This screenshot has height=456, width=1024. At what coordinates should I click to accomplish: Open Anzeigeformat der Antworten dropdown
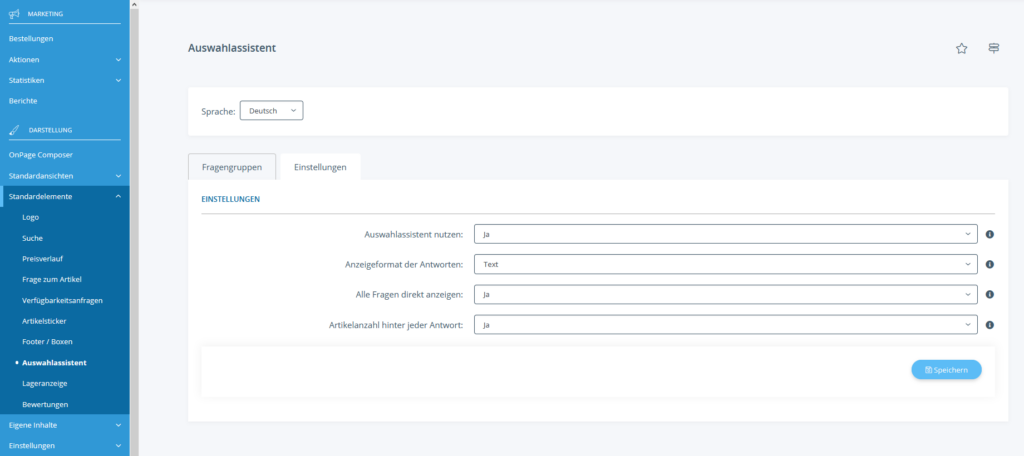click(x=725, y=265)
